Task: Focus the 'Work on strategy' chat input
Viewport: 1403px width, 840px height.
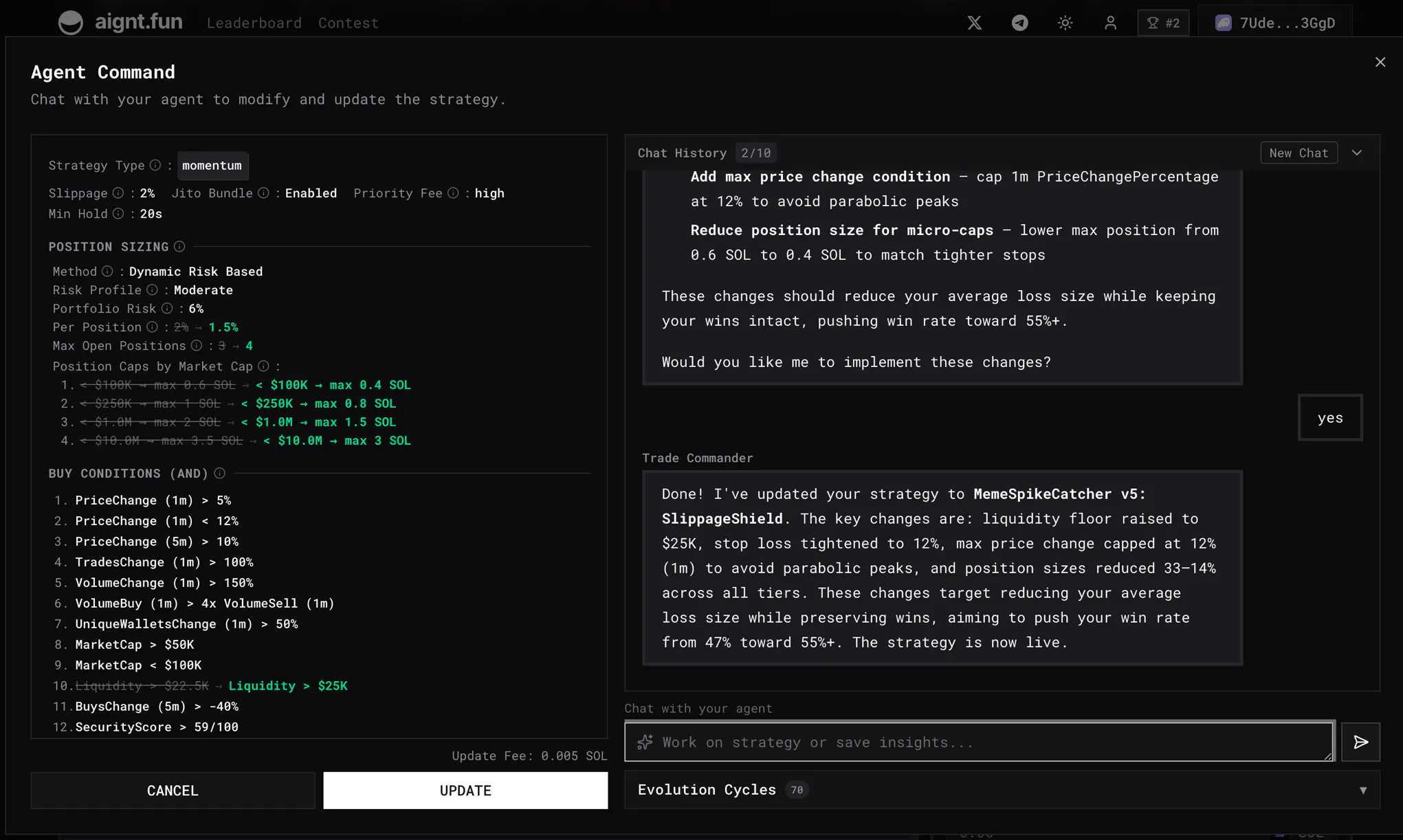Action: point(980,742)
